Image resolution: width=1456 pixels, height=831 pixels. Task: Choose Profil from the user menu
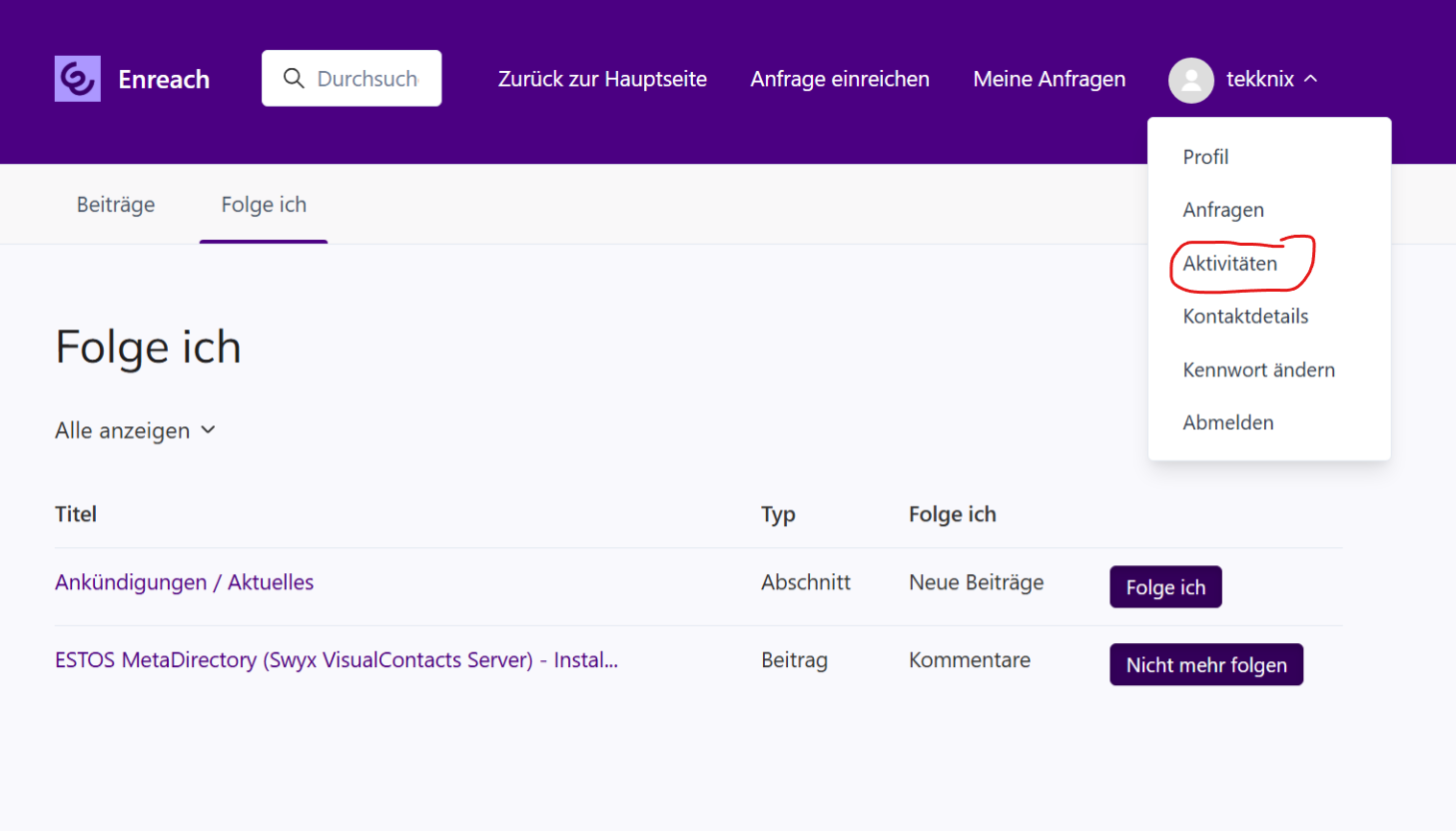1205,157
